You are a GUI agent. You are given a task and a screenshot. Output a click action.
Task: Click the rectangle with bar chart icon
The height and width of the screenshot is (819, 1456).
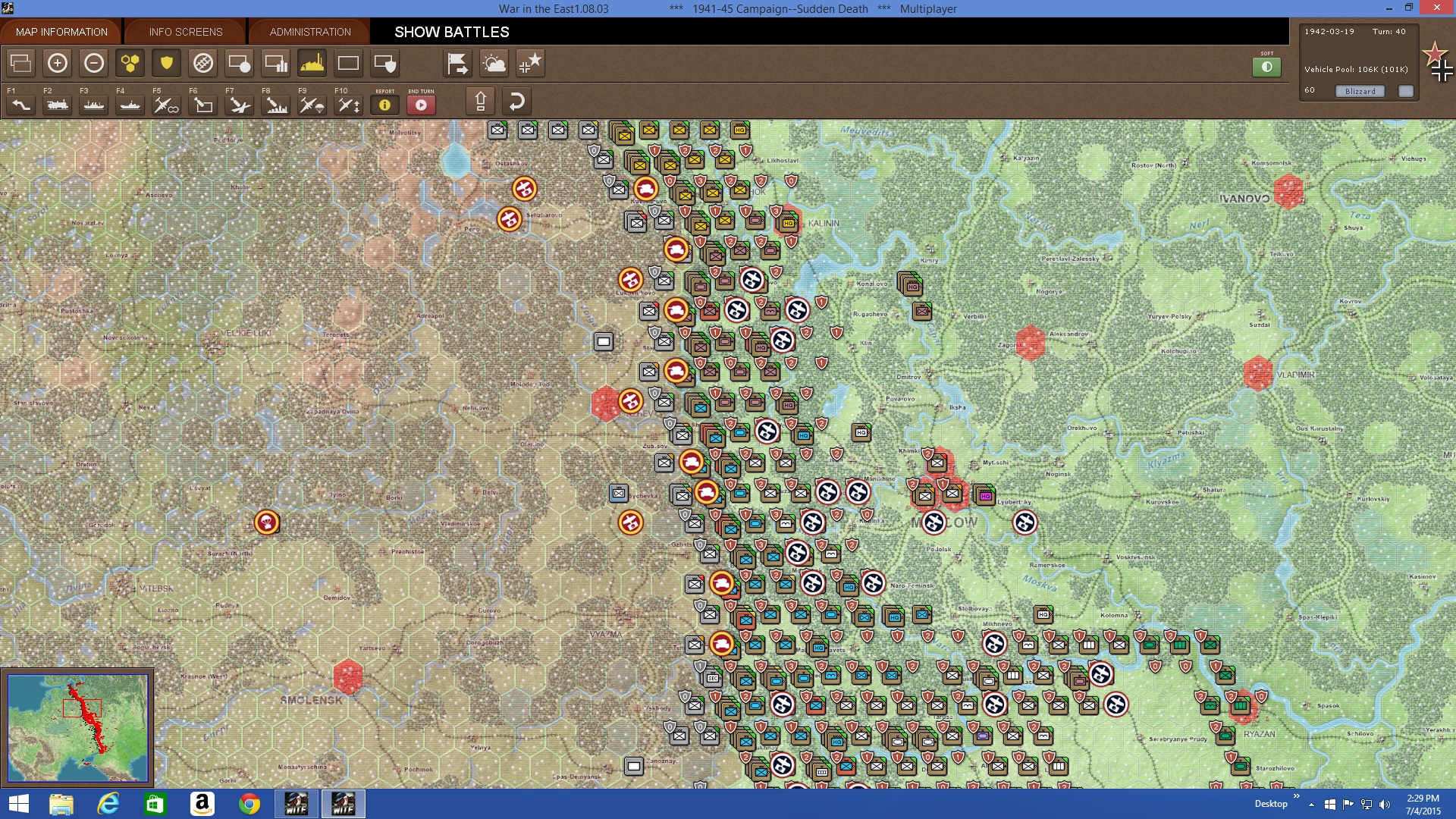point(276,63)
